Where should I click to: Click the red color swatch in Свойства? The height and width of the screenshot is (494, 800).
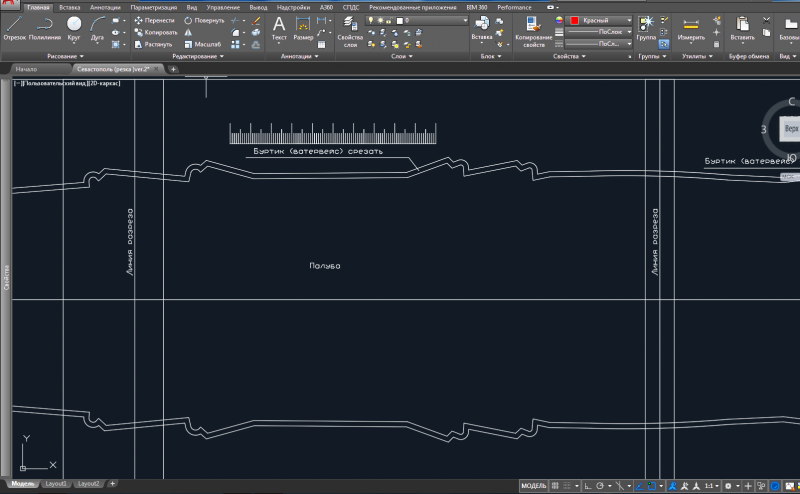574,20
